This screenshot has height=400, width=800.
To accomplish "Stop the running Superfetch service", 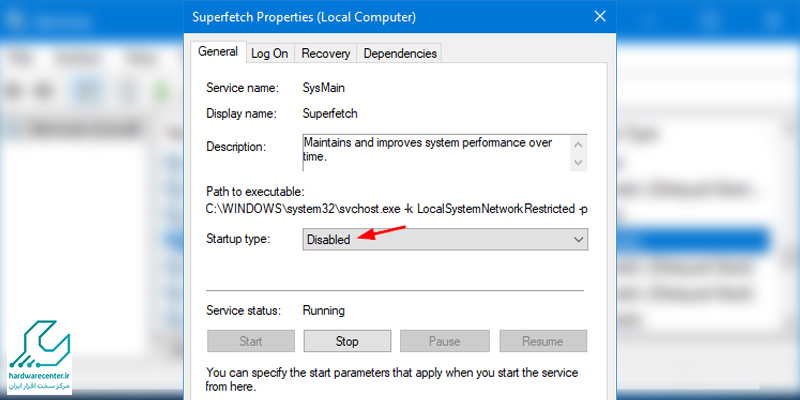I will coord(347,341).
